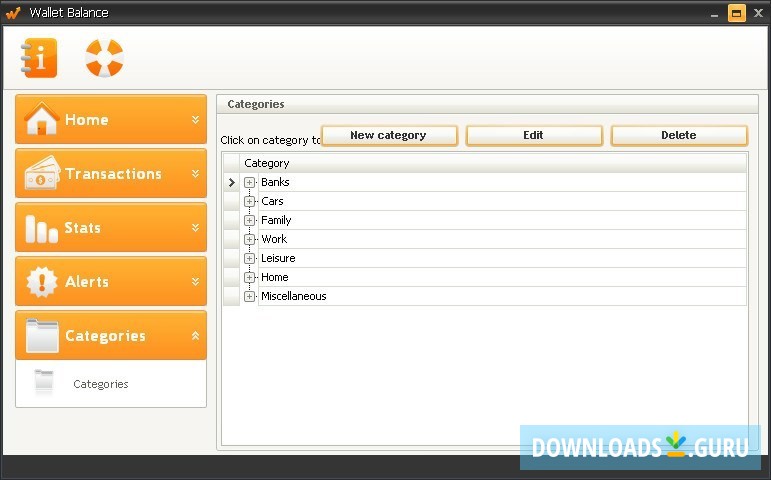Viewport: 771px width, 480px height.
Task: Expand the Transactions section chevron
Action: pos(195,174)
